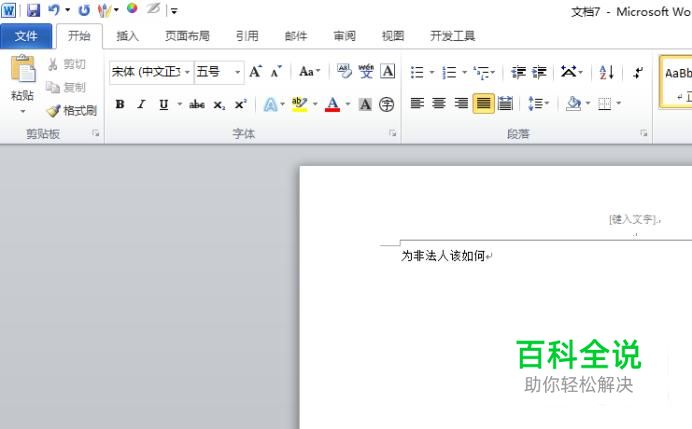
Task: Open the undo history dropdown arrow
Action: pyautogui.click(x=68, y=10)
